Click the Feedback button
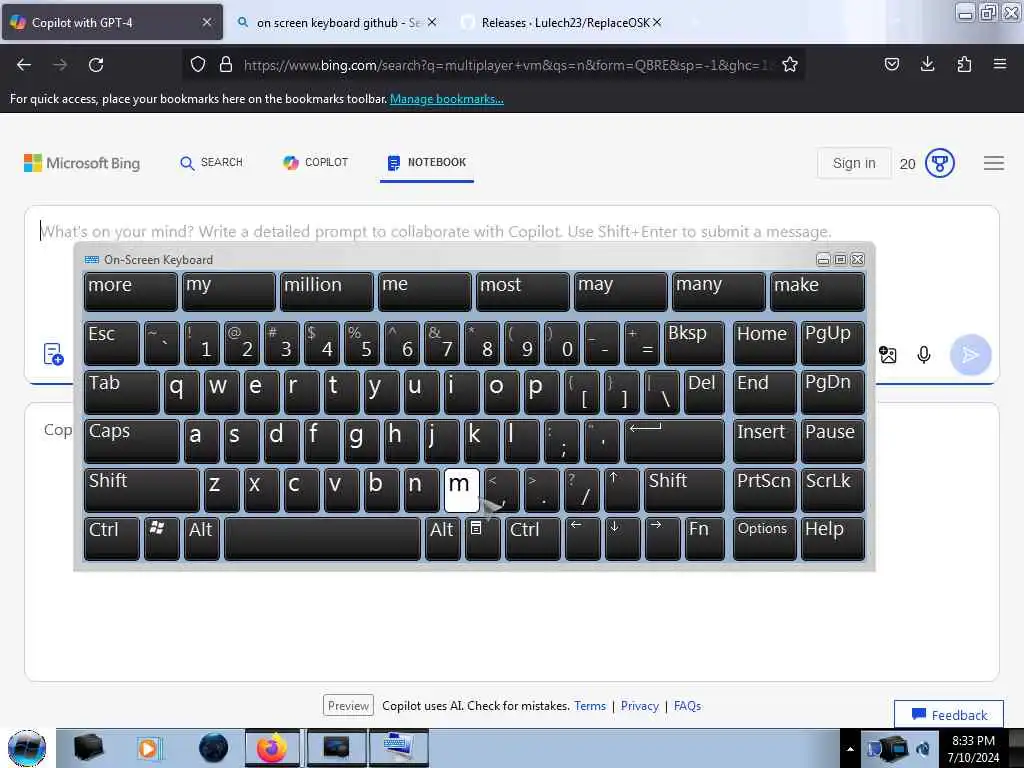This screenshot has width=1024, height=768. 949,714
